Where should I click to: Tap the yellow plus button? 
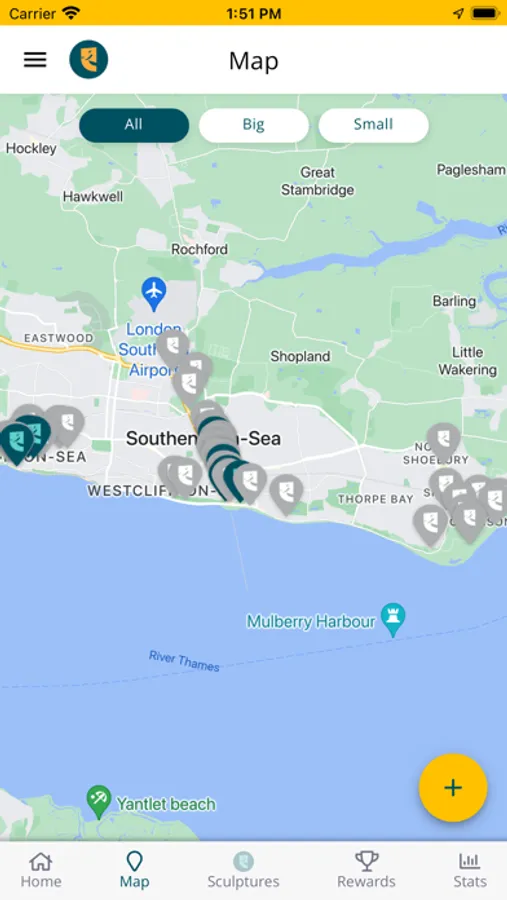[x=453, y=788]
